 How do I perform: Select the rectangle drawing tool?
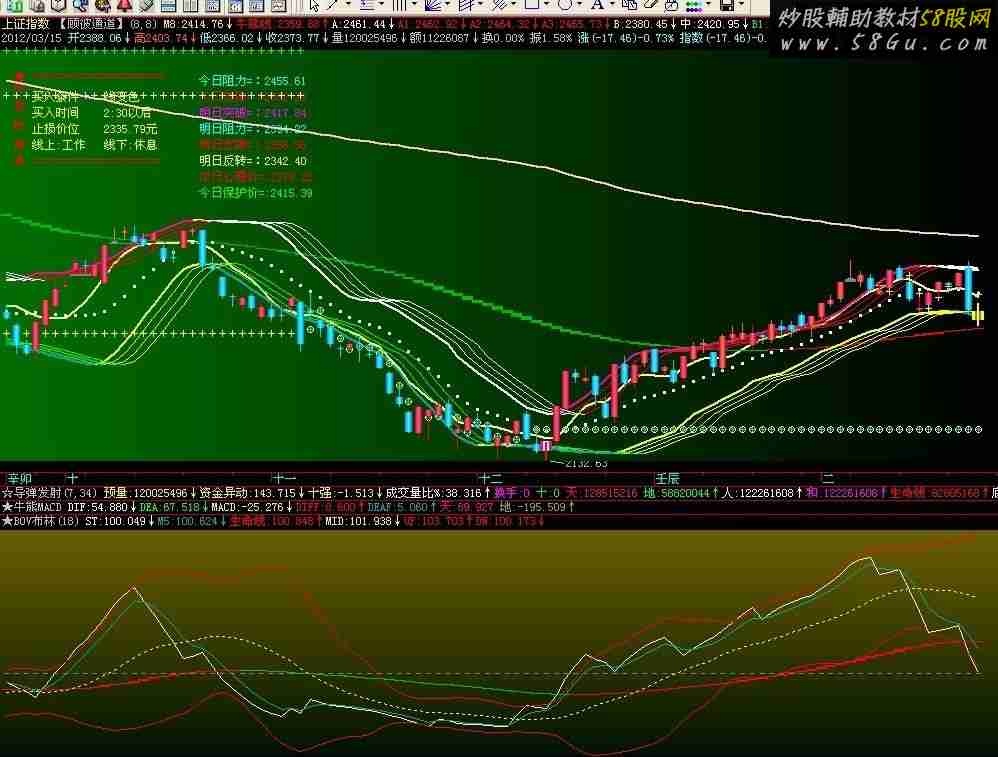(532, 4)
